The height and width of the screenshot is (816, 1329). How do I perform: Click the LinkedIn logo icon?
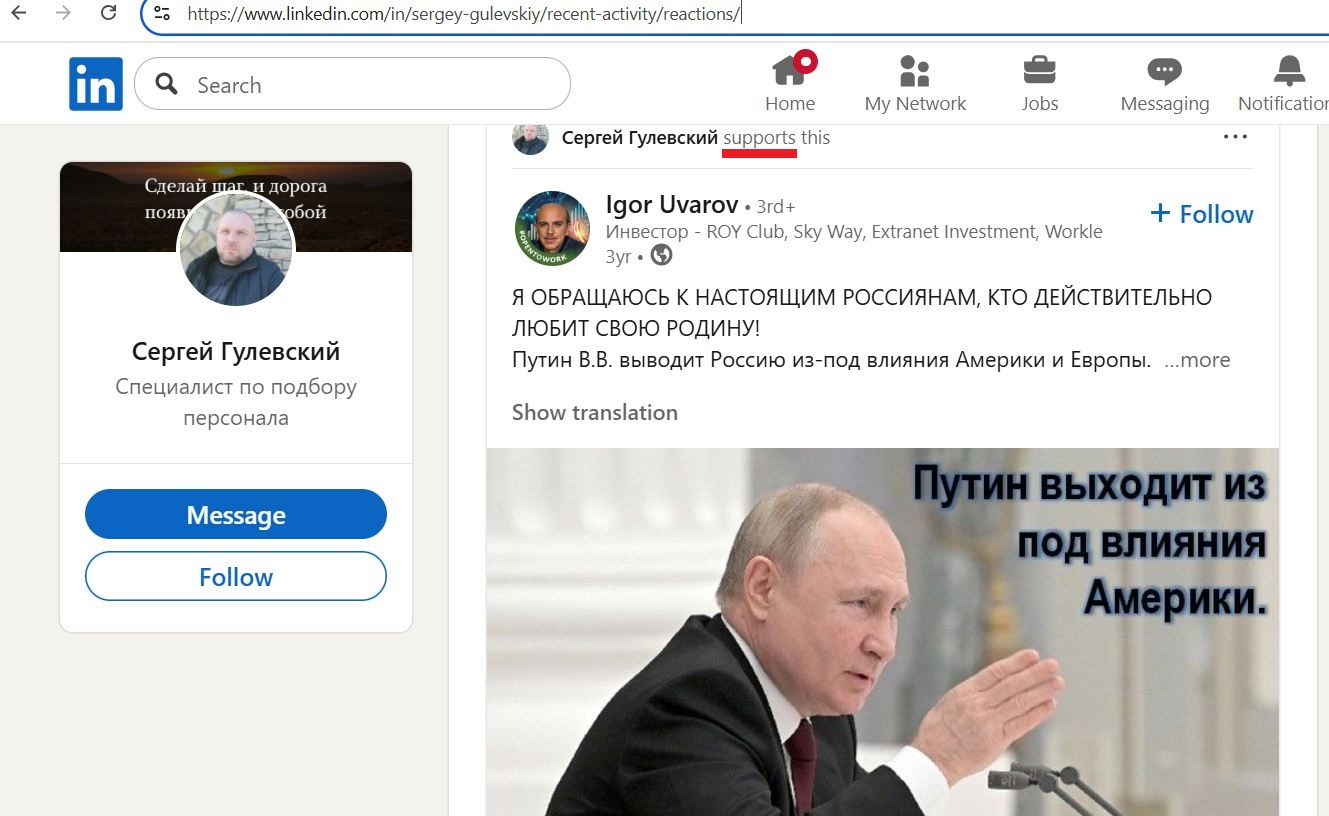coord(96,84)
